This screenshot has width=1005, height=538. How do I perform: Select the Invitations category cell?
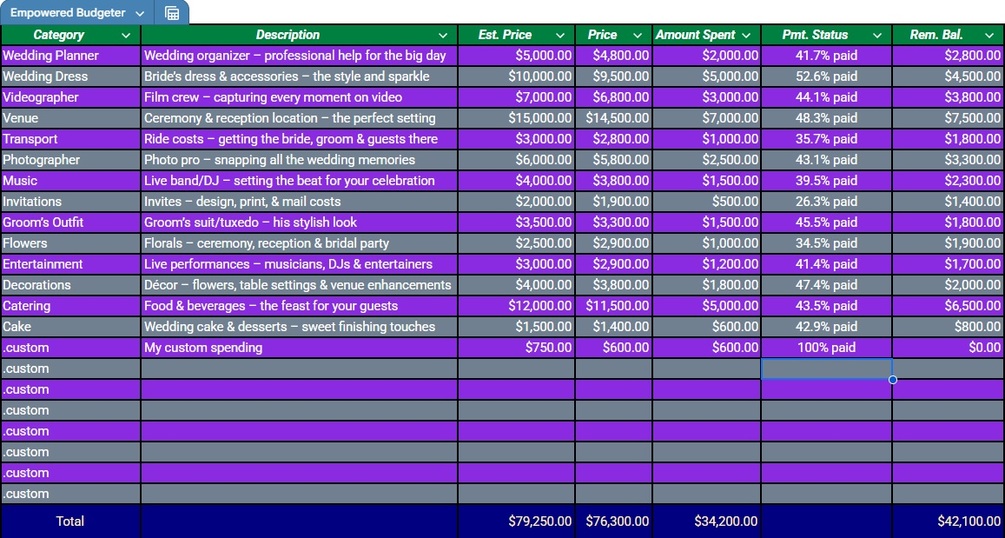[71, 201]
